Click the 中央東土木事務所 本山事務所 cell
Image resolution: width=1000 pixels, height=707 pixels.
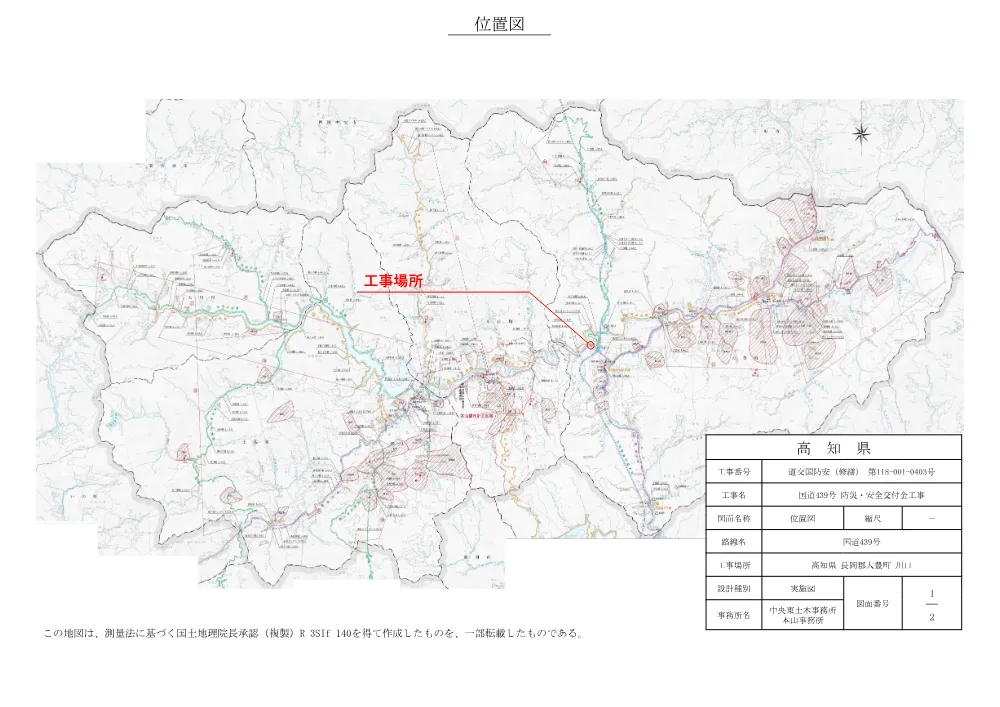[x=803, y=615]
